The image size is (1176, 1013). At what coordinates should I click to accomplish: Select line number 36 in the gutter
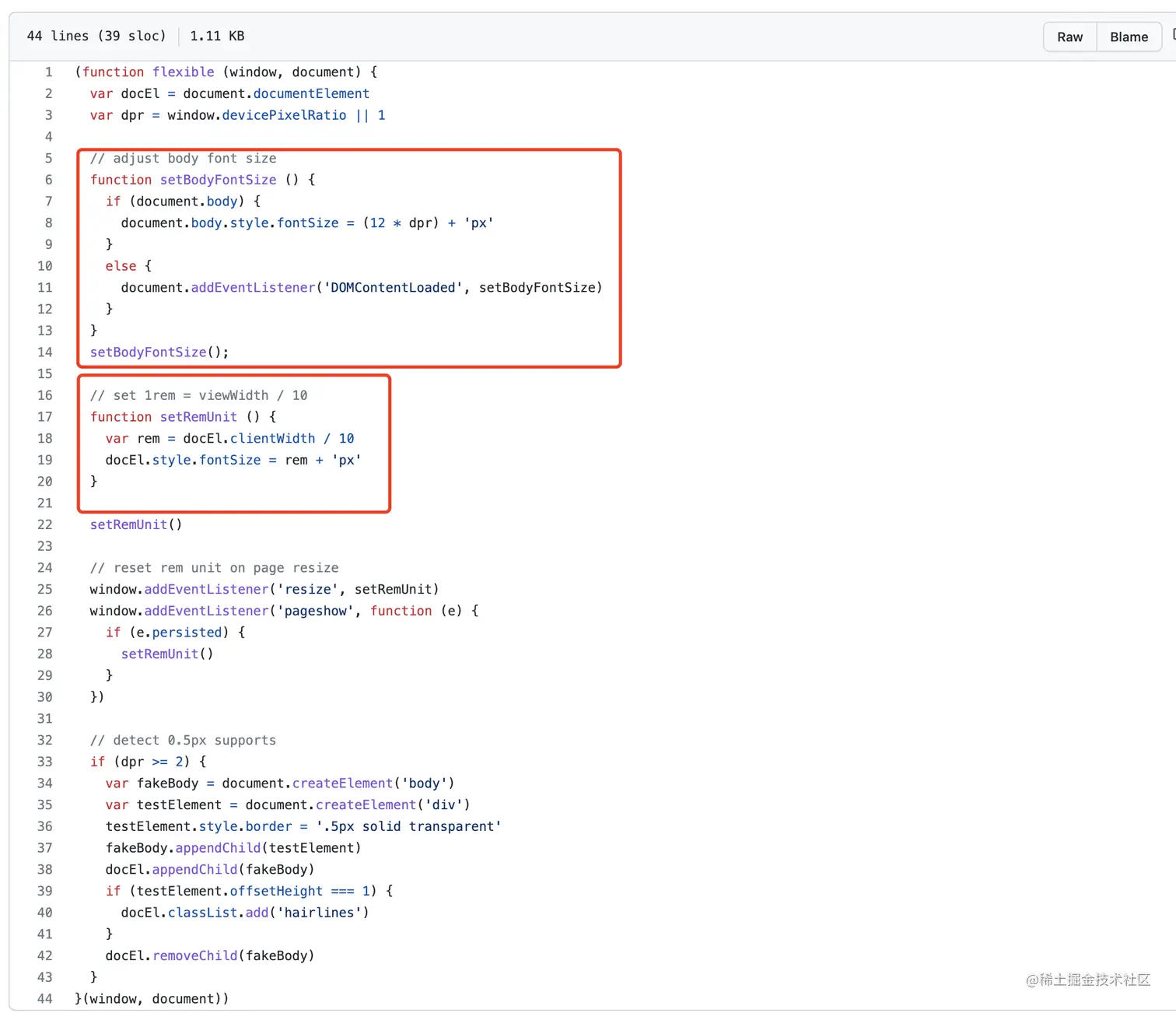(x=45, y=826)
